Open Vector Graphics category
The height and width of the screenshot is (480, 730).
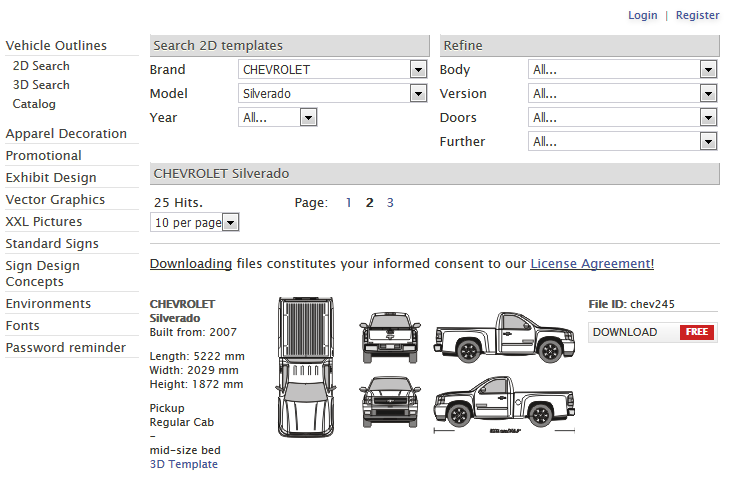(55, 200)
